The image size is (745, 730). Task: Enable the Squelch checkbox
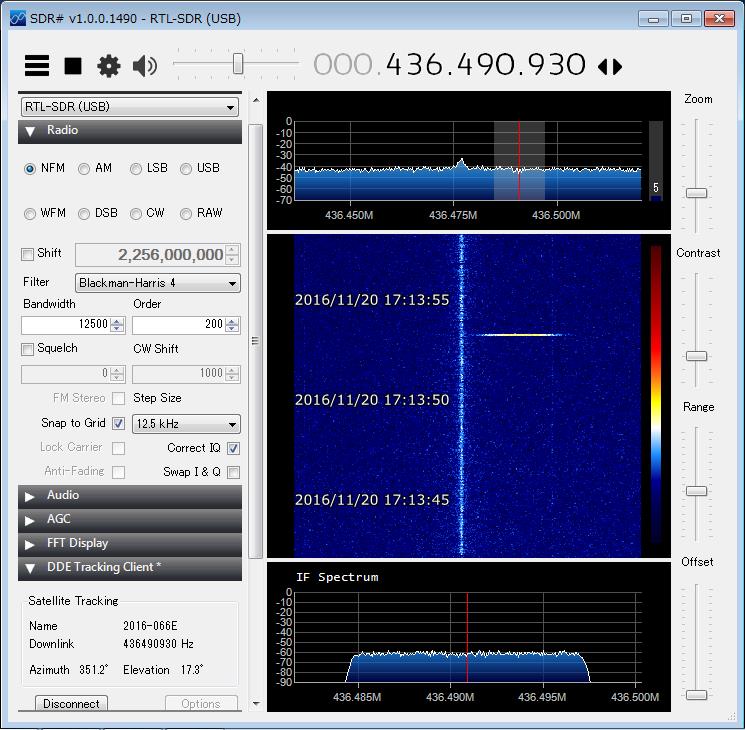(x=28, y=349)
